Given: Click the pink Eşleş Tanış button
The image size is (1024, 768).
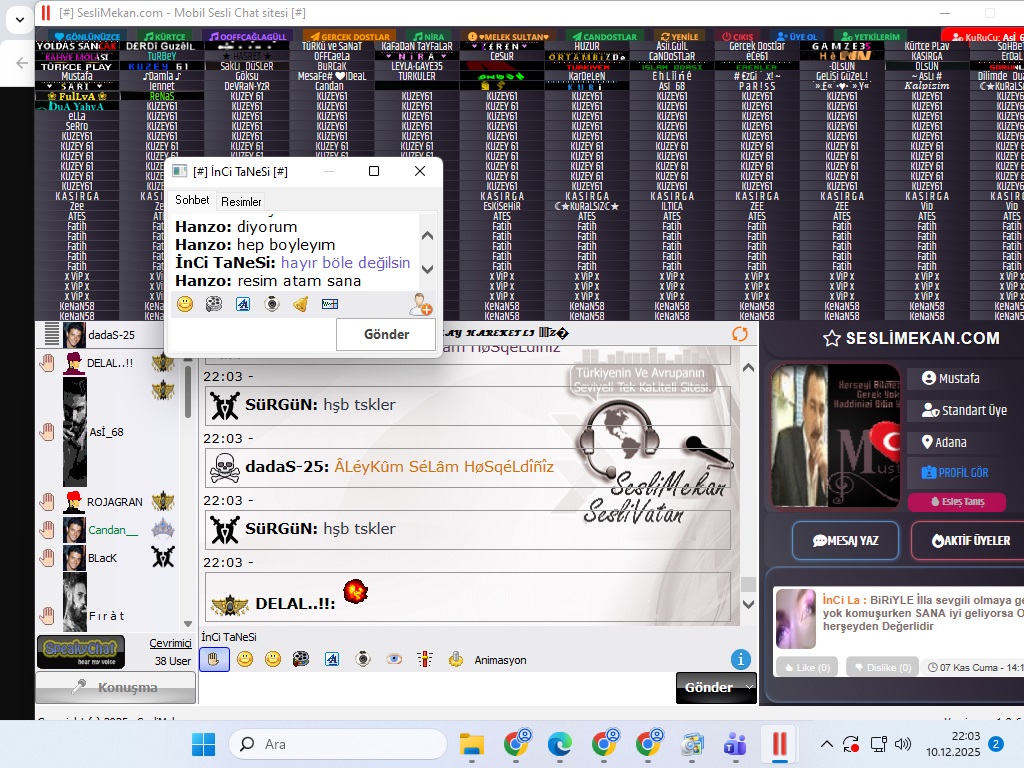Looking at the screenshot, I should tap(957, 502).
